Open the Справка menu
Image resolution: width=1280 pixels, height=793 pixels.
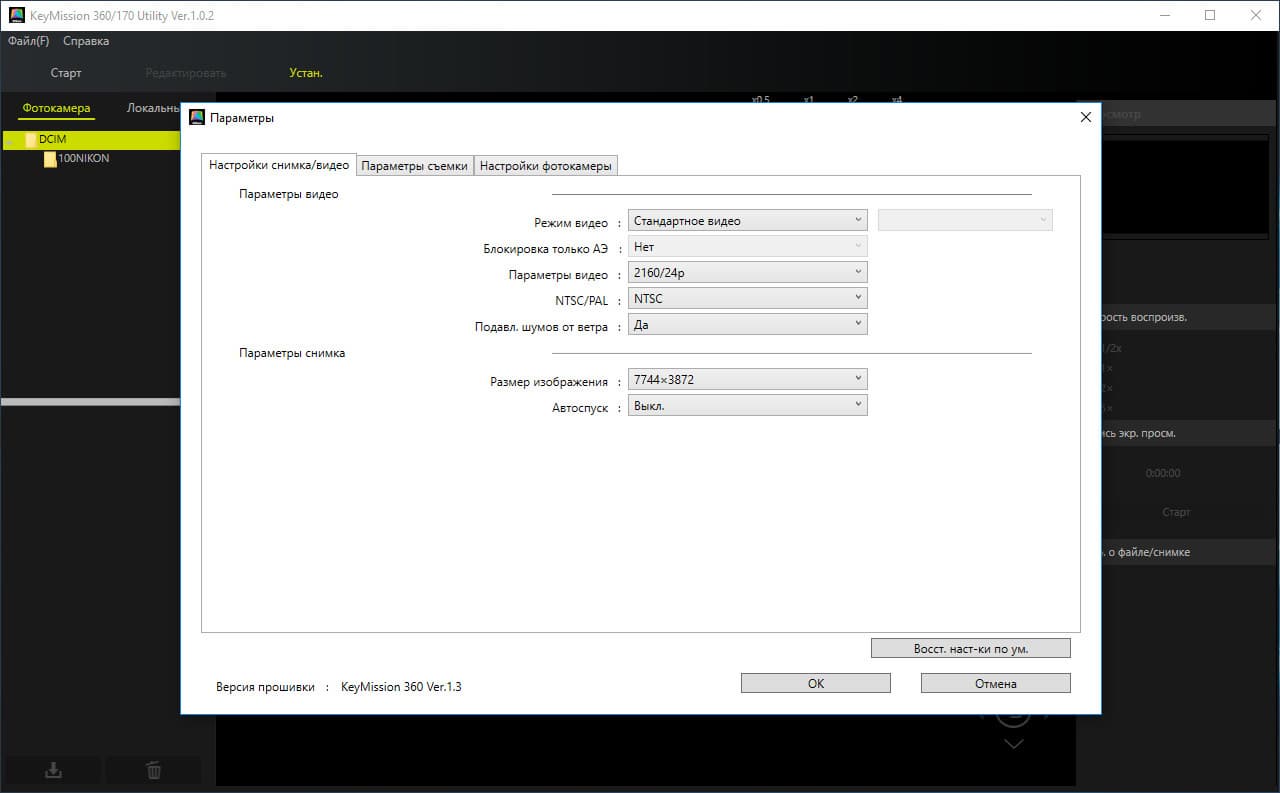86,41
